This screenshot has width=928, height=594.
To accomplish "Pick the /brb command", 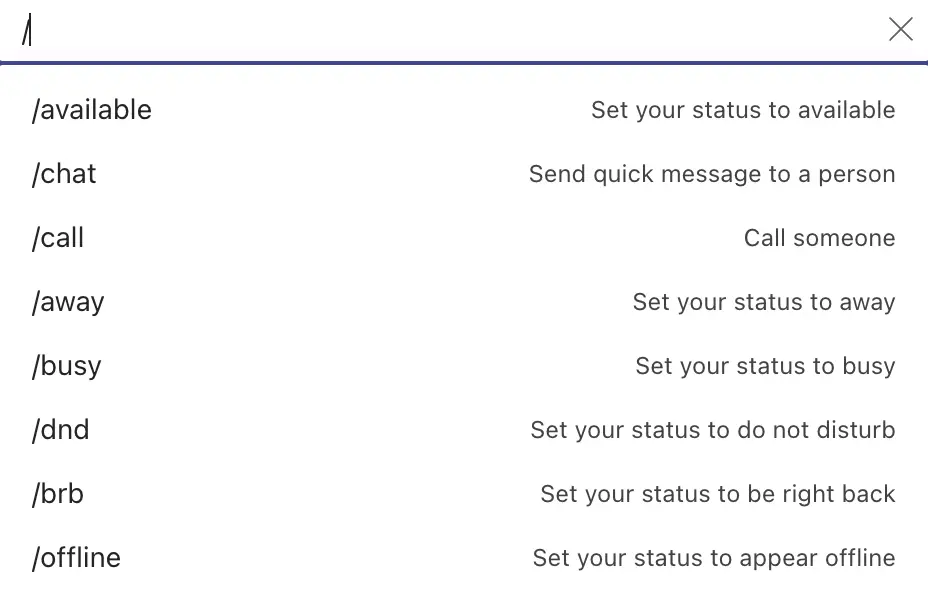I will click(x=58, y=494).
